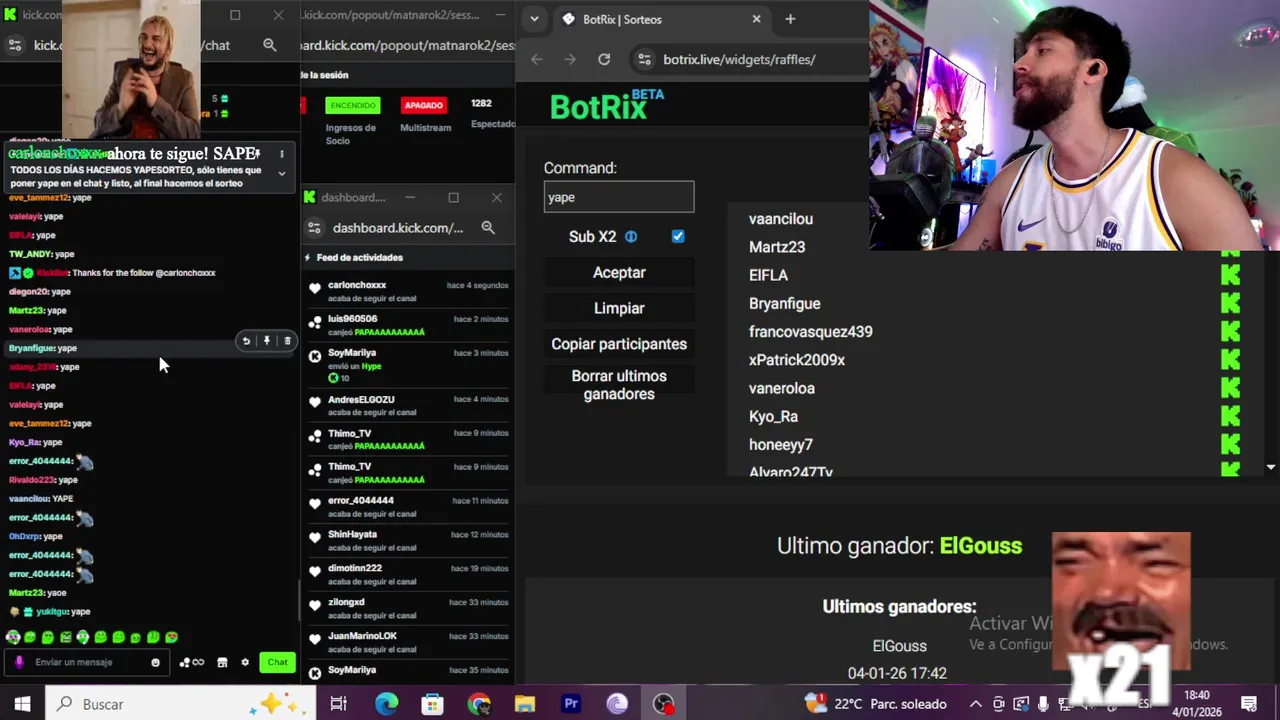Screen dimensions: 1280x720
Task: Show hidden system tray icons
Action: 975,704
